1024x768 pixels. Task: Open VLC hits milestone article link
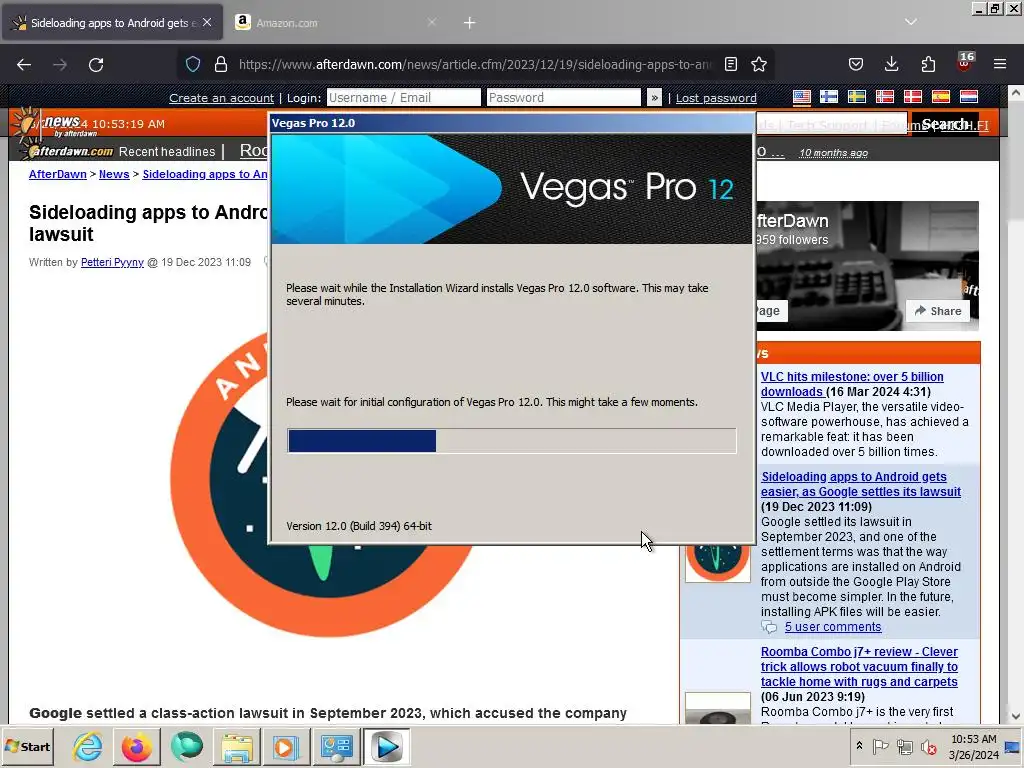point(852,384)
